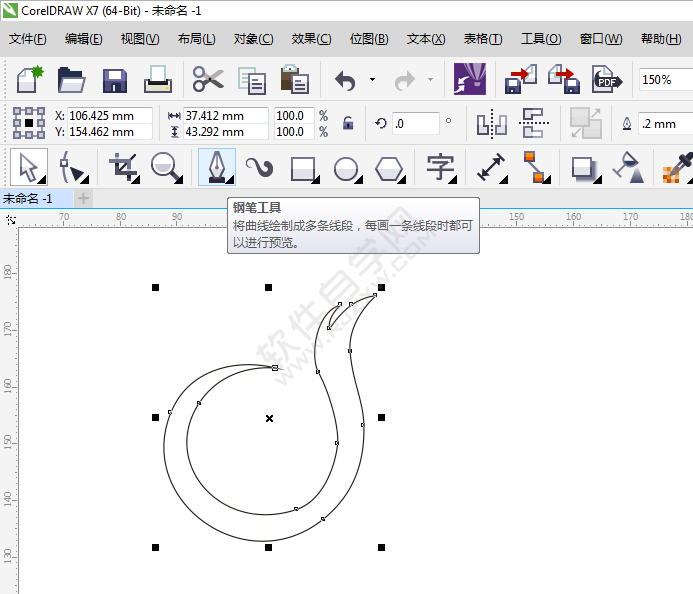Open the zoom level 150% combo box

pyautogui.click(x=663, y=79)
